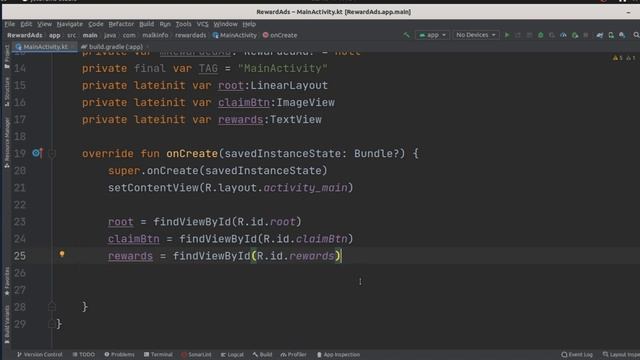Screen dimensions: 640x360
Task: Open the Project tool window sidebar tab
Action: 7,57
